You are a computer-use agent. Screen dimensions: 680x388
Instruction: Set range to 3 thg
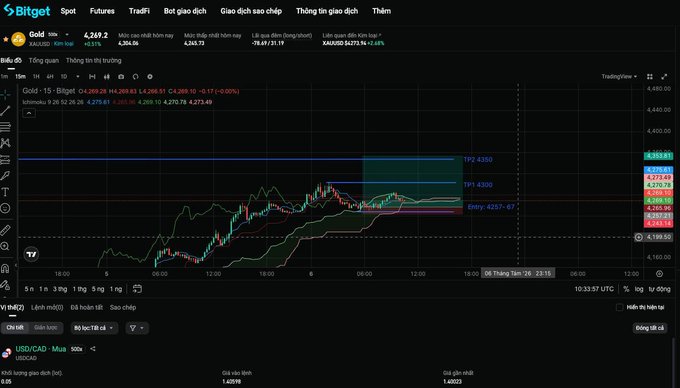pyautogui.click(x=60, y=289)
